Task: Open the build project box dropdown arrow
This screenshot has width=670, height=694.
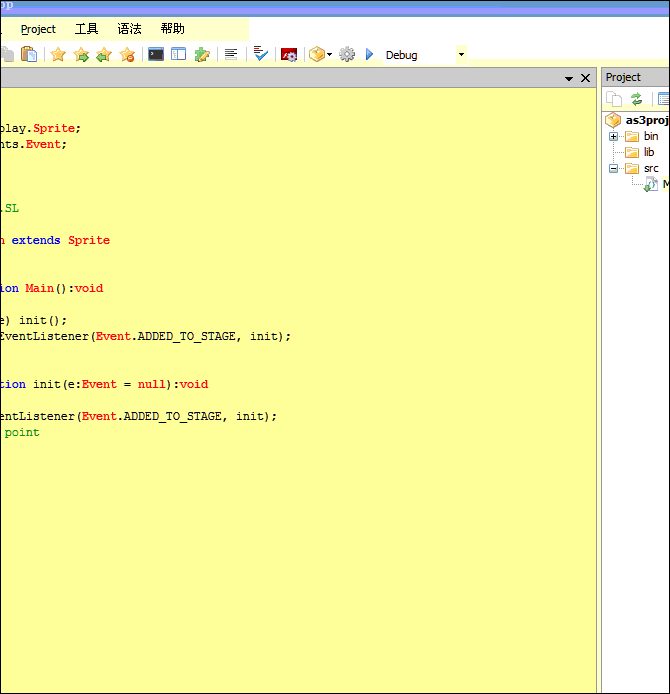Action: pos(329,55)
